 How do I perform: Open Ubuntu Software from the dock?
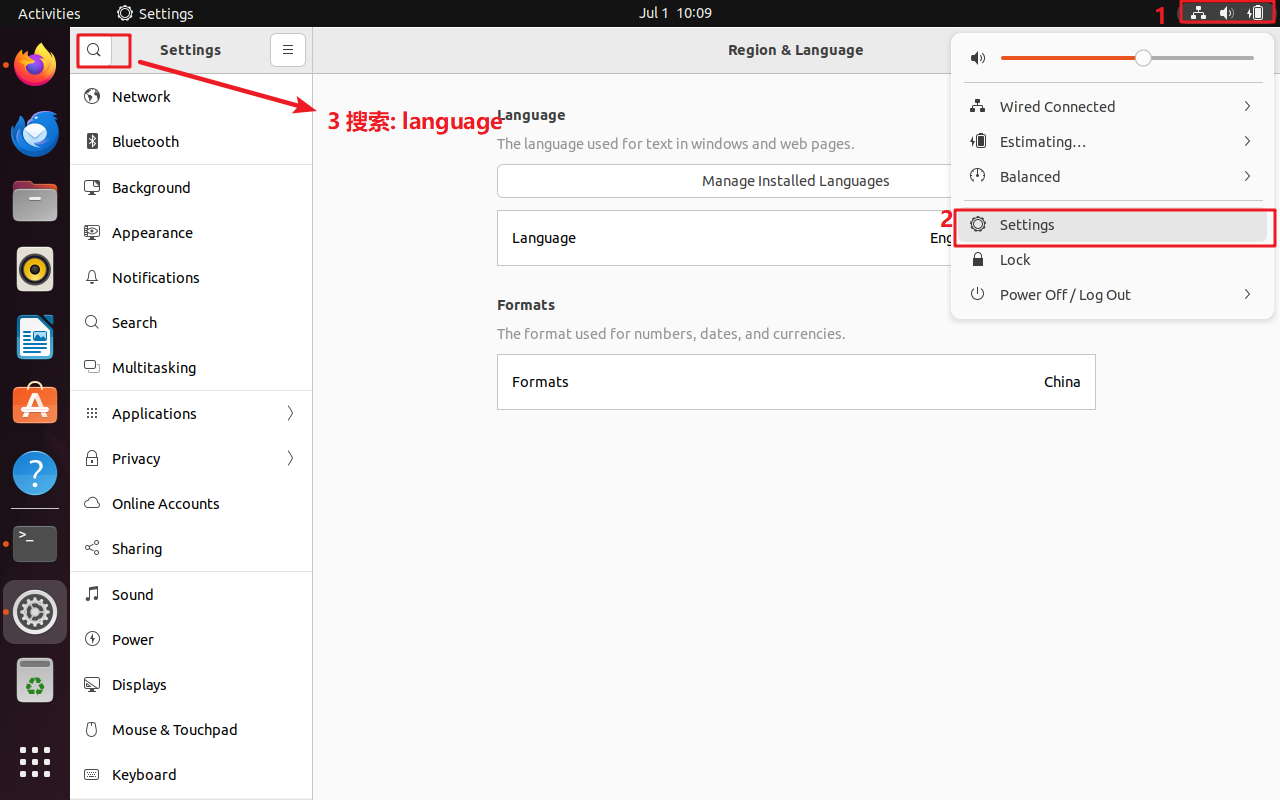tap(35, 405)
